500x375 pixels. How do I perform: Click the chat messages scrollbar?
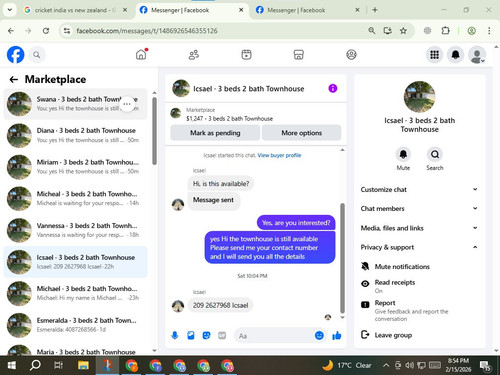[342, 258]
